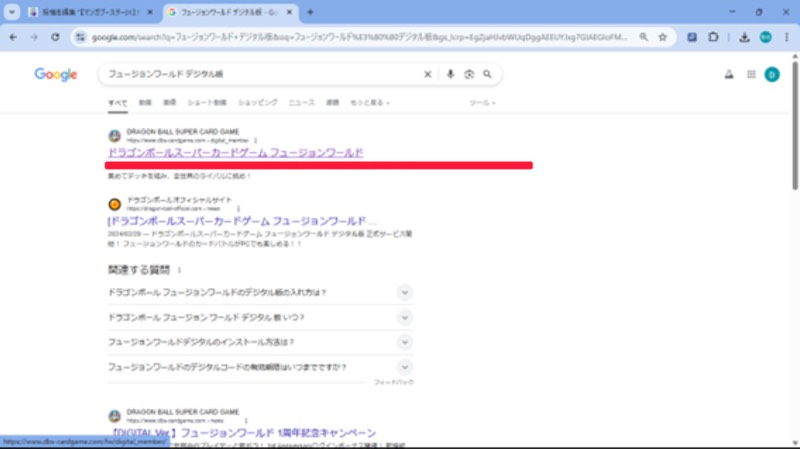This screenshot has width=800, height=449.
Task: Click the first result's DRAGON BALL SUPER CARD GAME favicon
Action: pos(114,136)
